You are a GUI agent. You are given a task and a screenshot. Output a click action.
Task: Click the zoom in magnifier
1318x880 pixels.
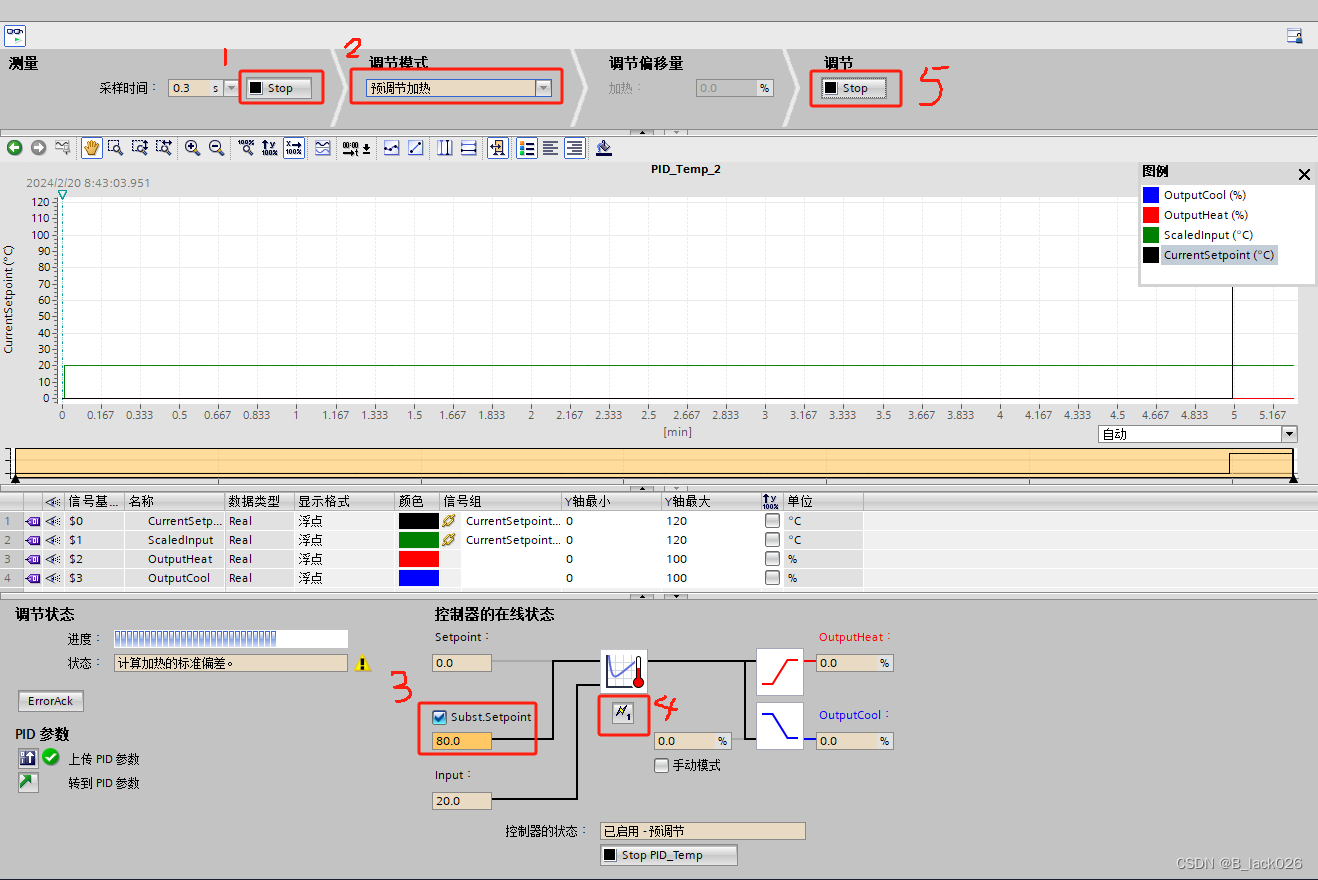(192, 148)
